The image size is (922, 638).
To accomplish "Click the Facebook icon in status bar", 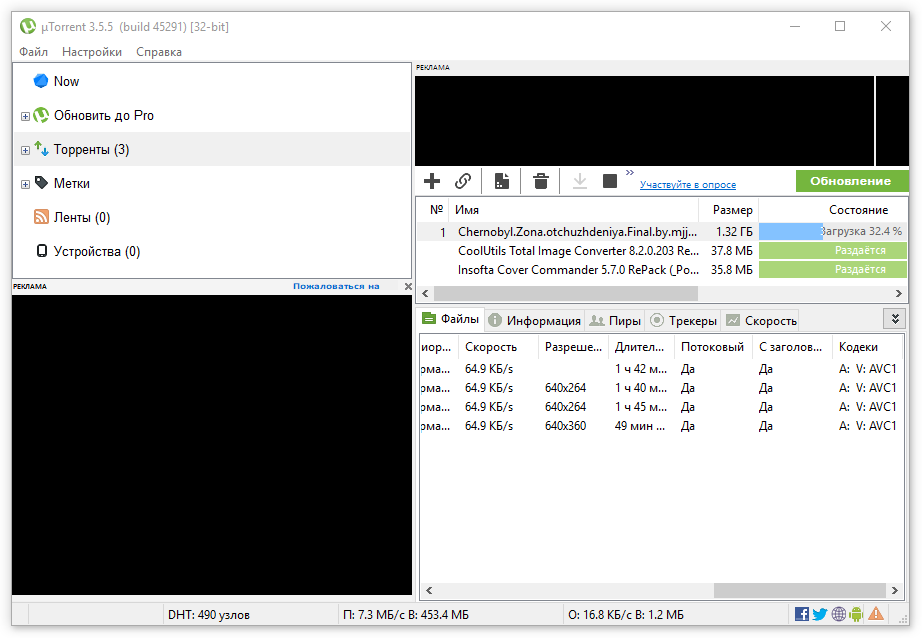I will (801, 614).
